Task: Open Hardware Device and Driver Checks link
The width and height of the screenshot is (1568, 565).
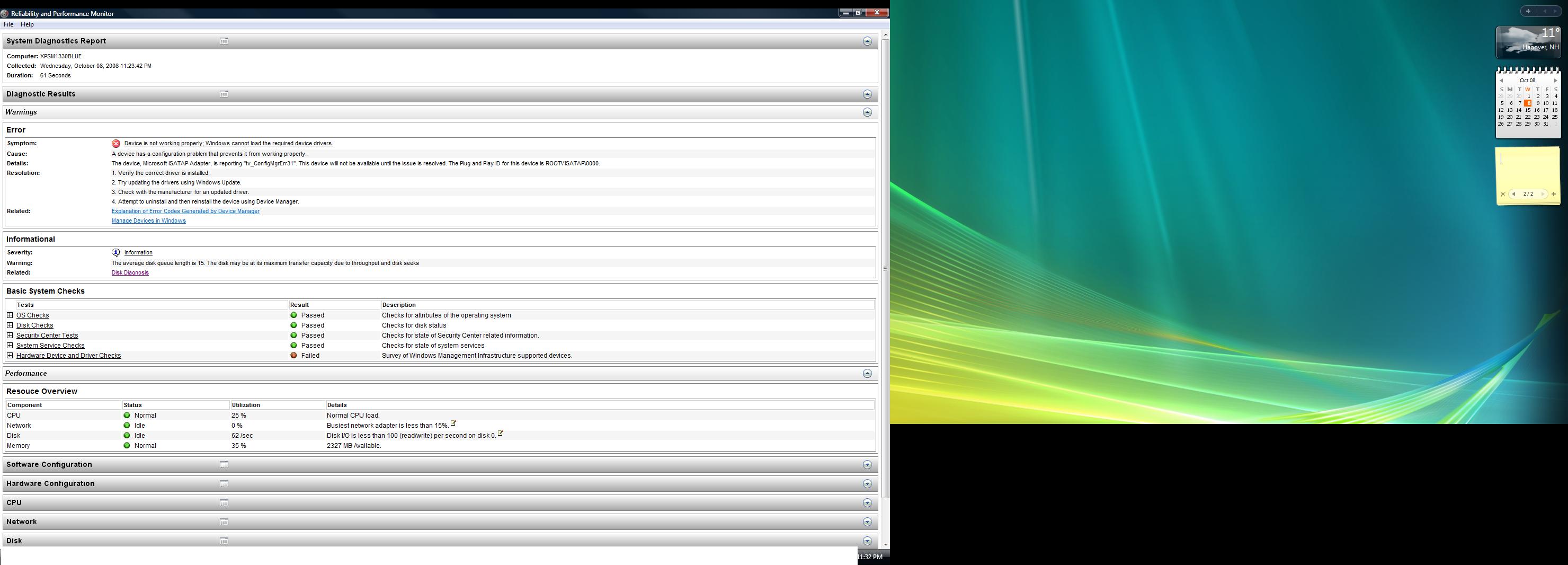Action: 69,356
